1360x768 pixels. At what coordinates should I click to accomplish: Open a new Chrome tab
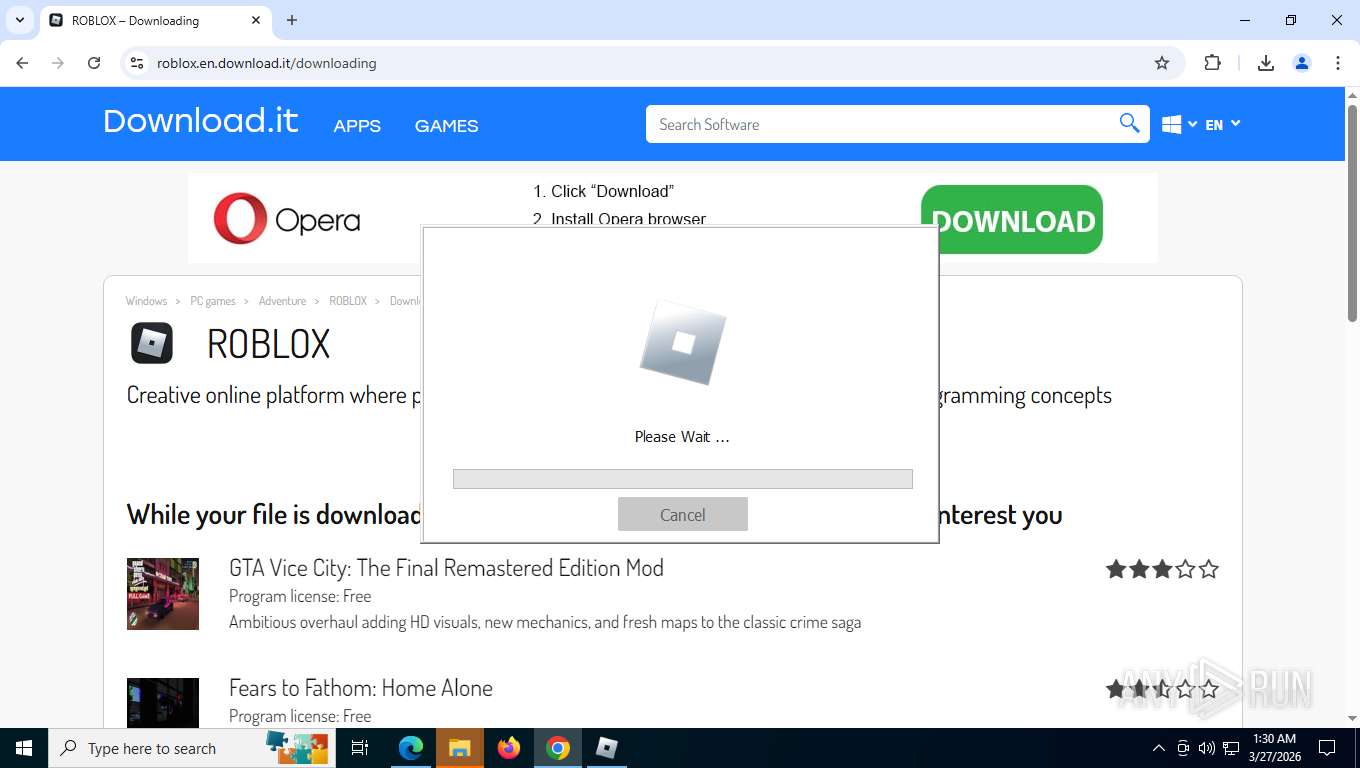click(292, 20)
